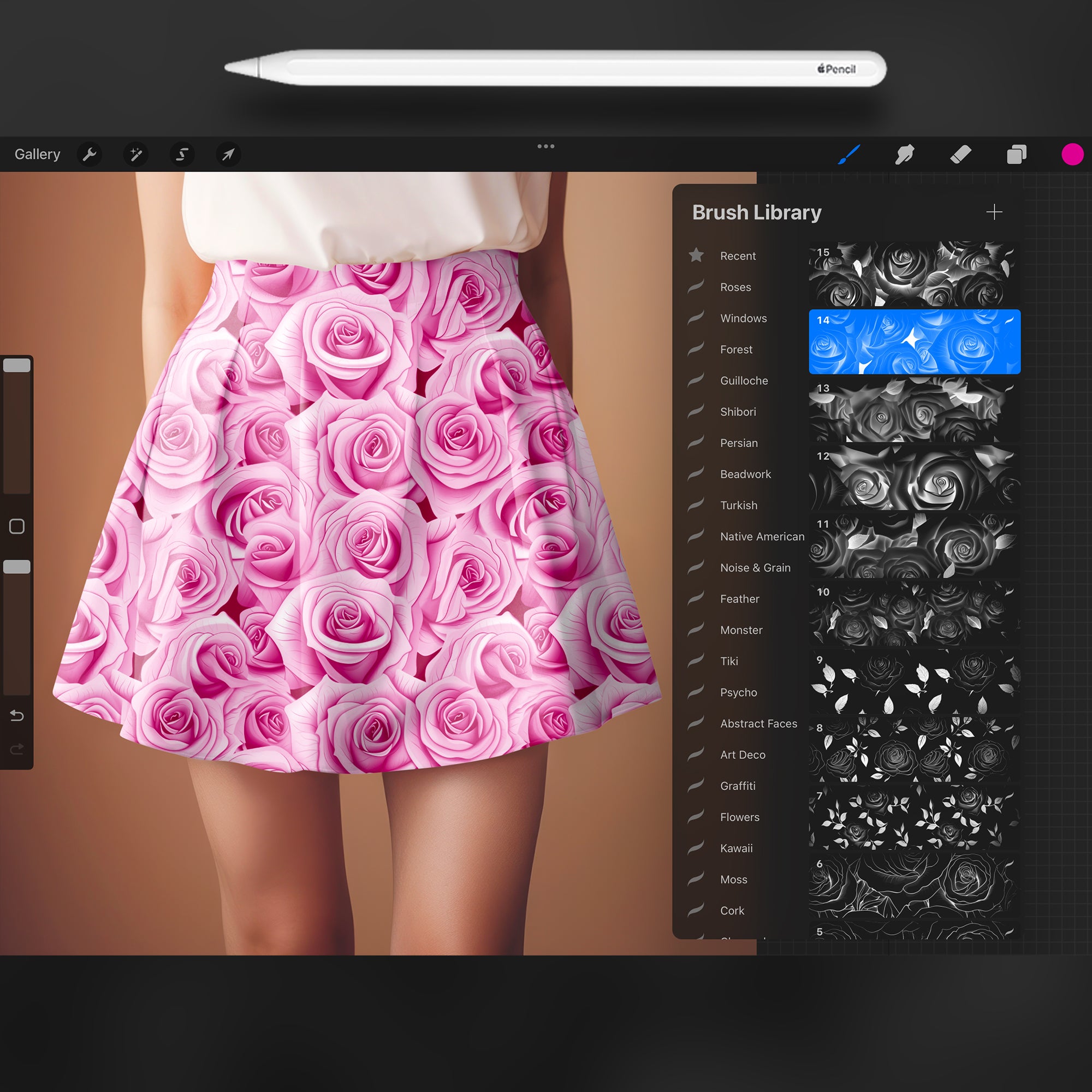Return to the Gallery
Viewport: 1092px width, 1092px height.
(x=37, y=154)
